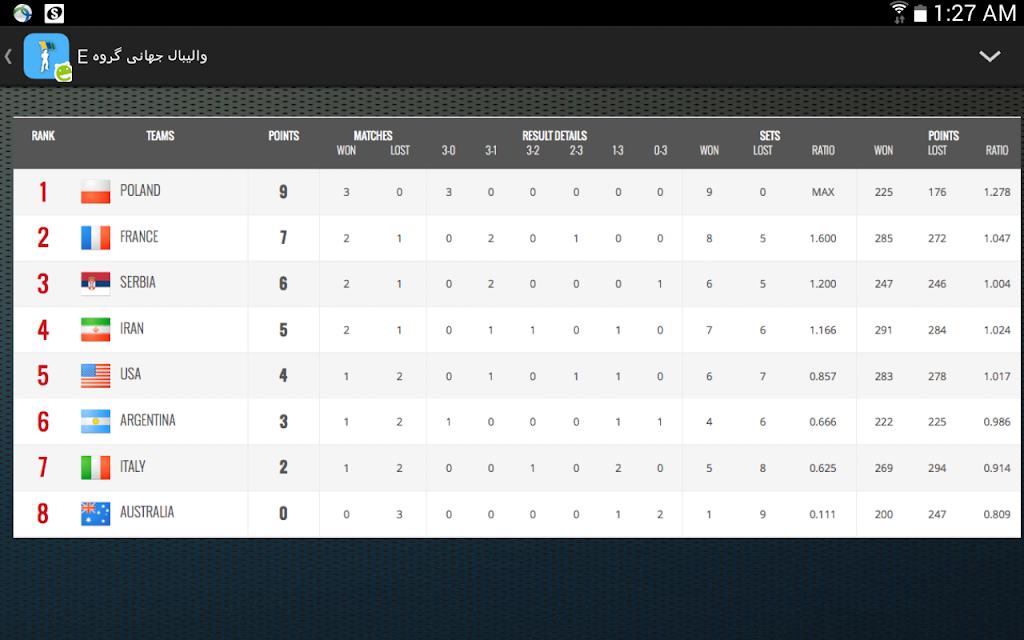
Task: Select Poland's 1.278 points ratio
Action: pyautogui.click(x=997, y=192)
